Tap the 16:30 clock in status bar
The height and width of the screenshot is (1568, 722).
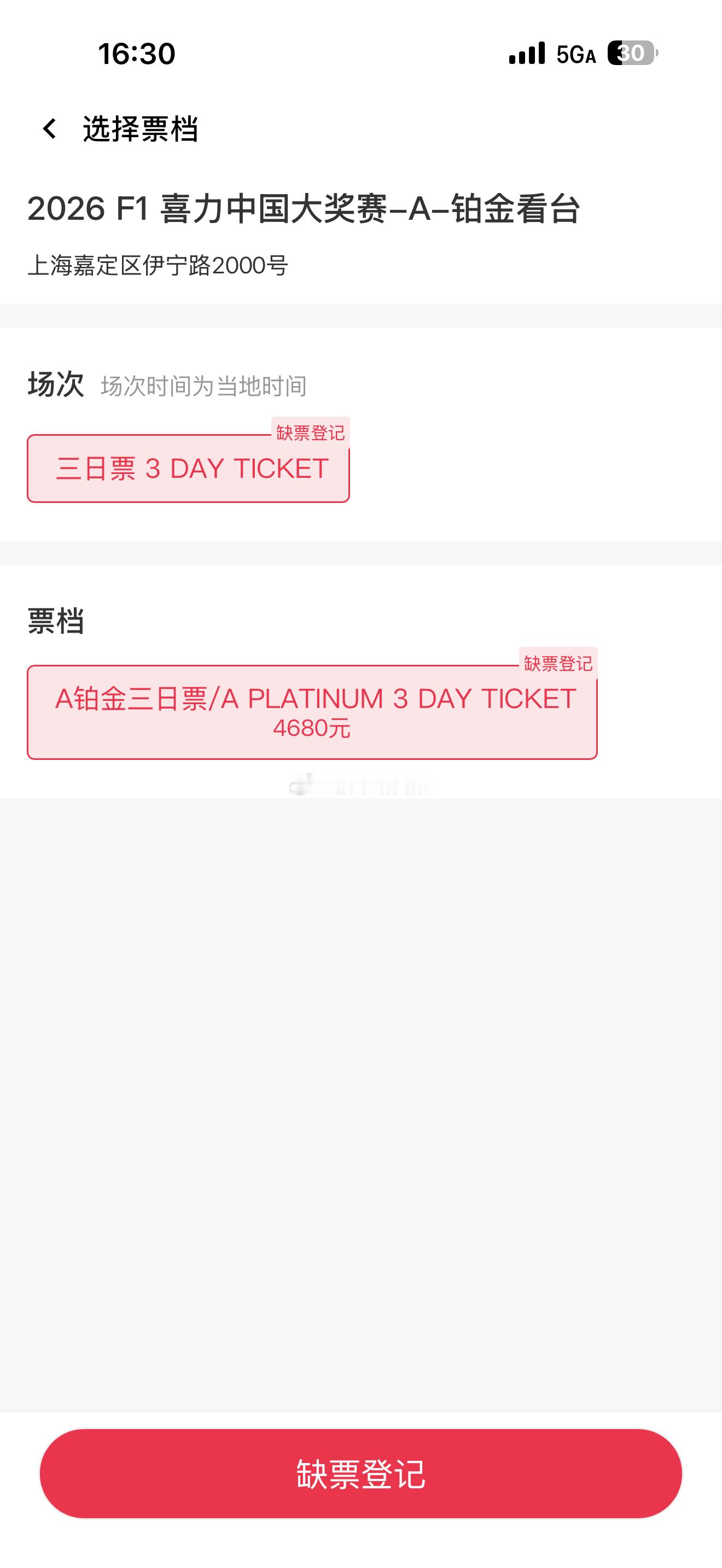(137, 54)
